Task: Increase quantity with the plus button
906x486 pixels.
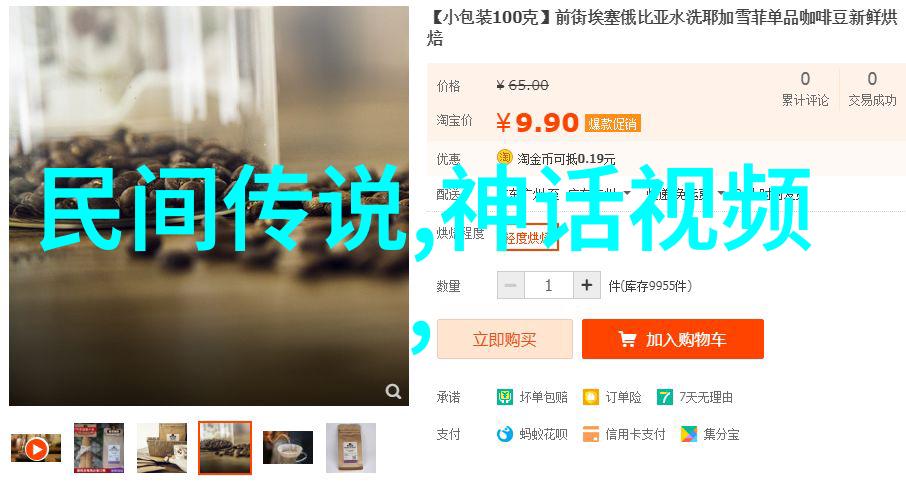Action: pyautogui.click(x=586, y=285)
